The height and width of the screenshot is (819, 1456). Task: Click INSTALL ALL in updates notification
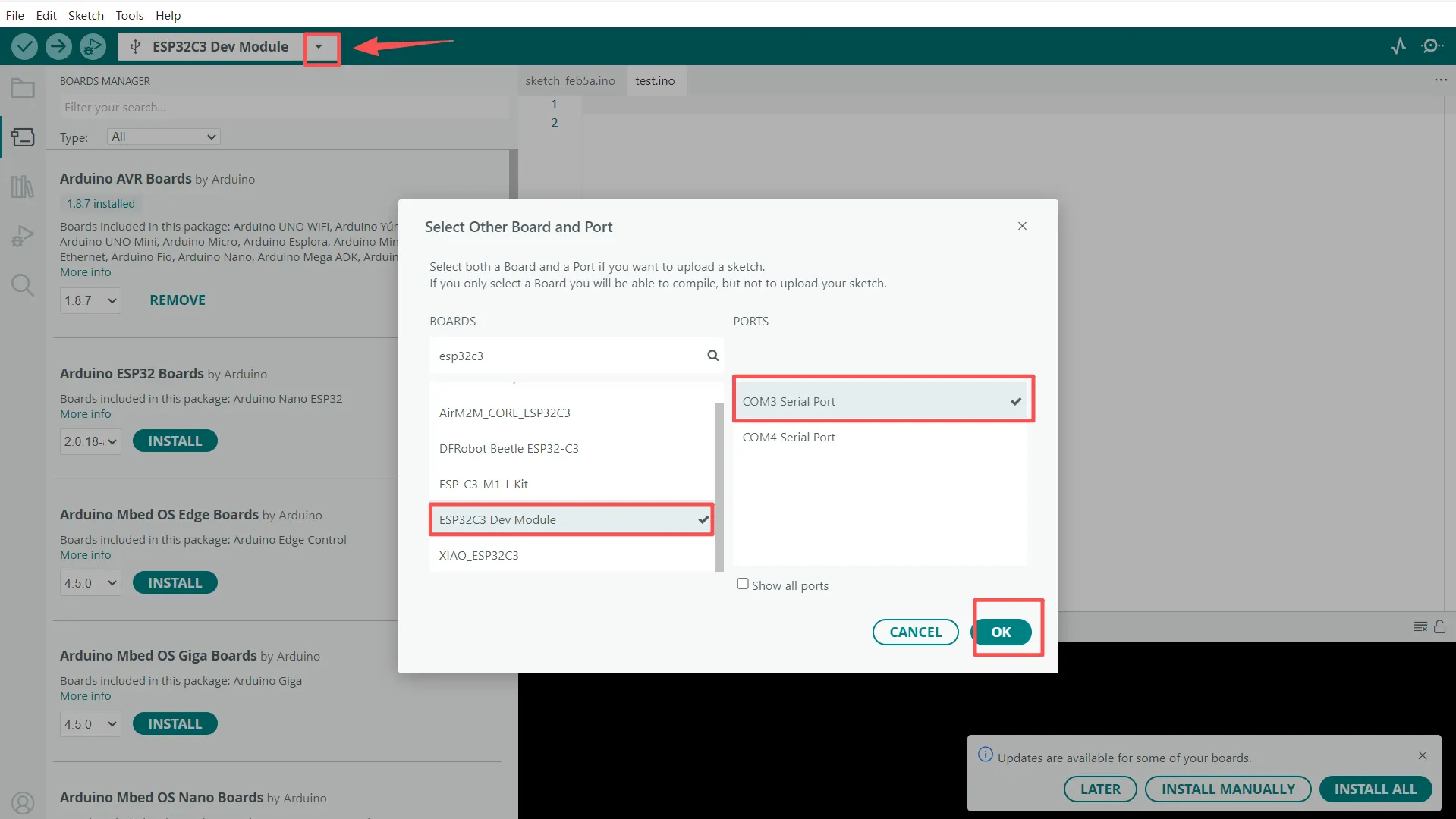tap(1375, 789)
